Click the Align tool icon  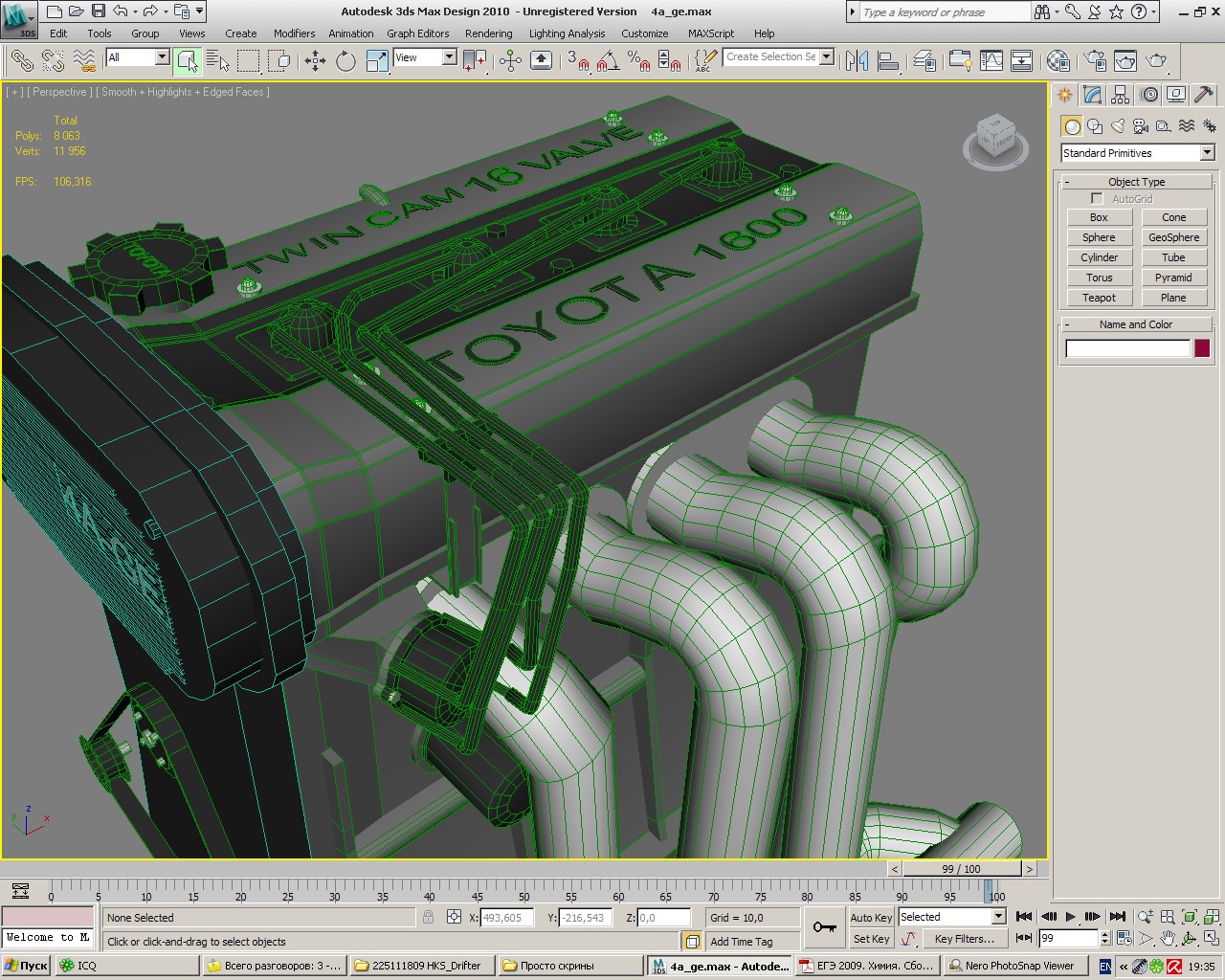pos(888,60)
